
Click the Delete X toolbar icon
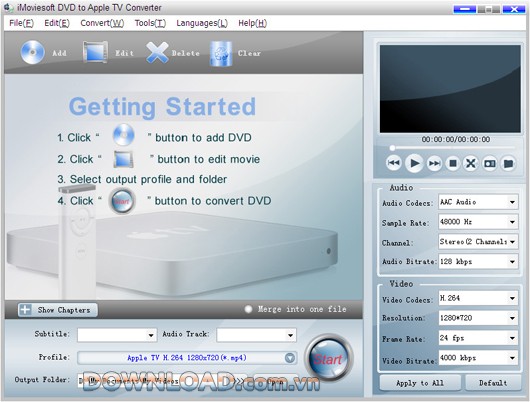[157, 53]
